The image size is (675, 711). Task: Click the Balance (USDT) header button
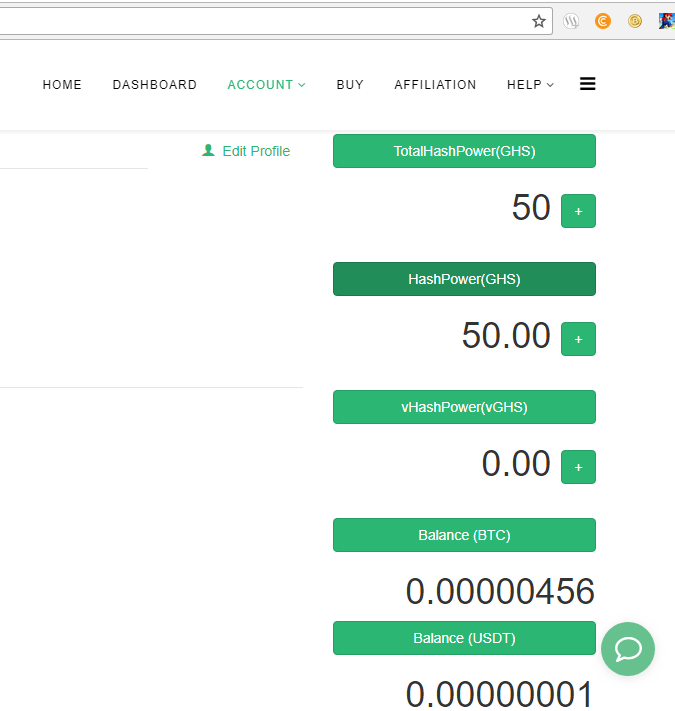point(464,638)
